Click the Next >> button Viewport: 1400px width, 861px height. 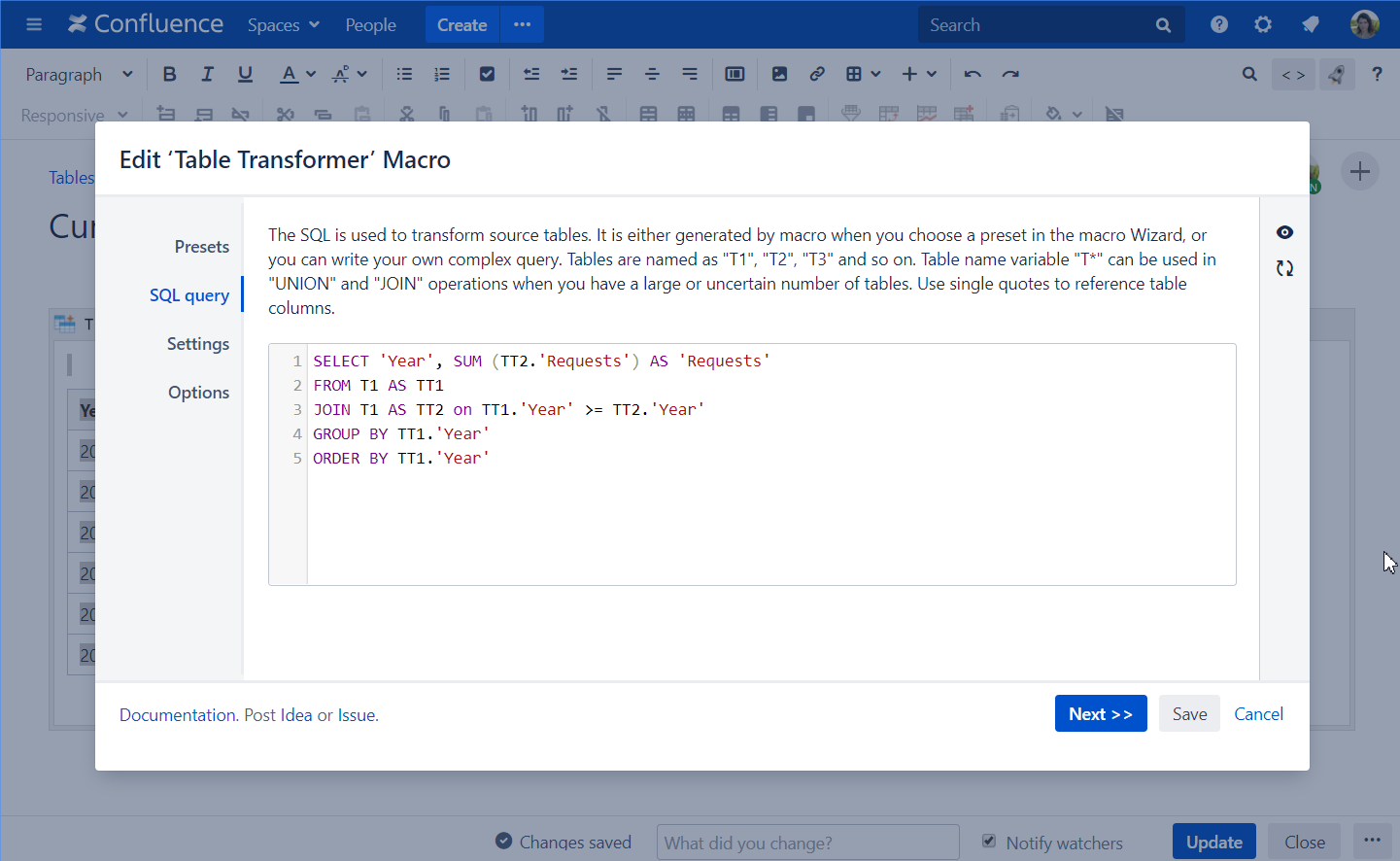[1100, 714]
